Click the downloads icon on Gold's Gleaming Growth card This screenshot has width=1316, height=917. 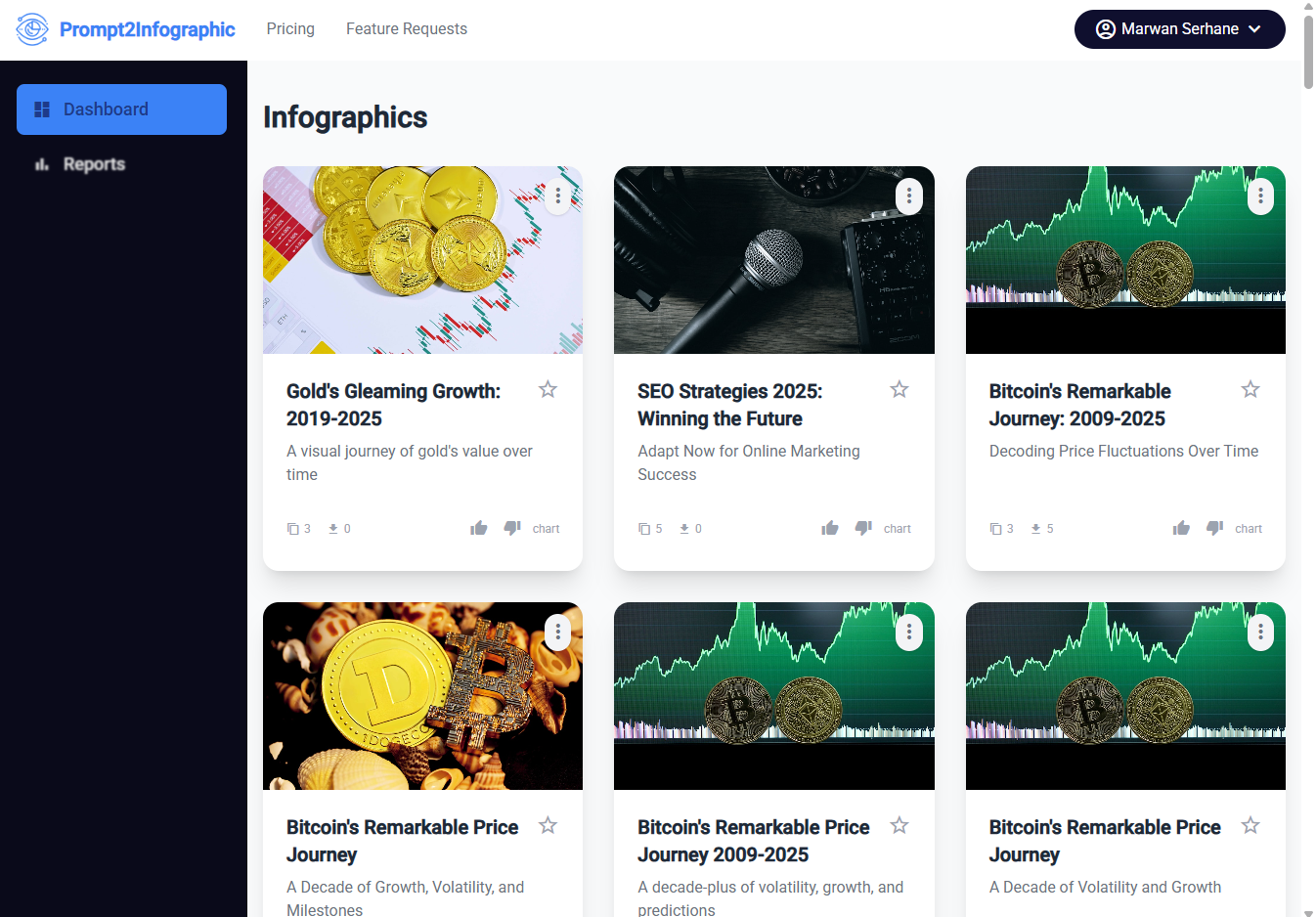[333, 528]
